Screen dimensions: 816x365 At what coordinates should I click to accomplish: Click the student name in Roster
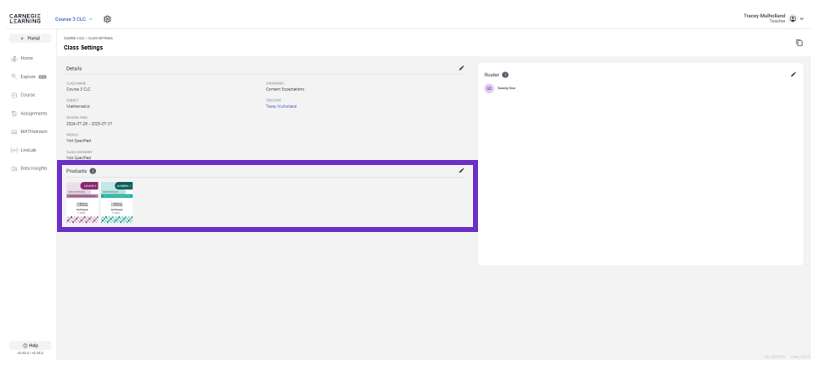pyautogui.click(x=506, y=89)
